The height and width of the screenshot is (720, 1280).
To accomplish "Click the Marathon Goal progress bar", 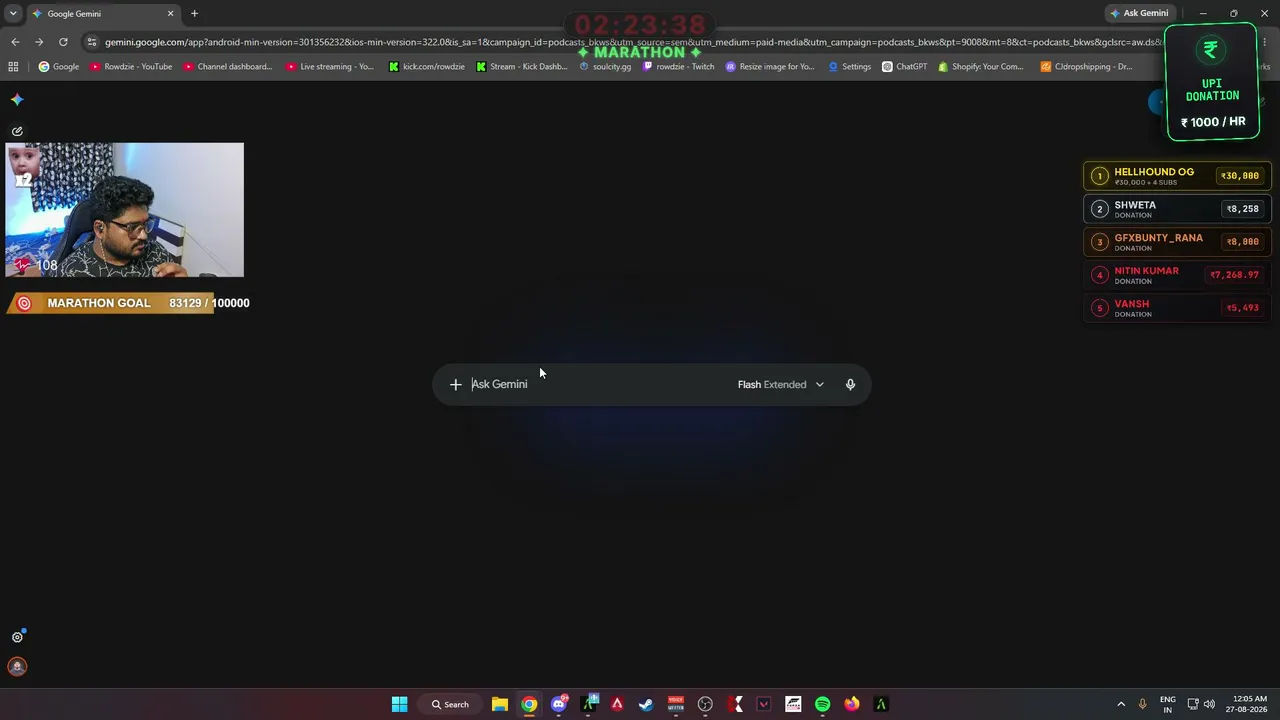I will tap(128, 303).
